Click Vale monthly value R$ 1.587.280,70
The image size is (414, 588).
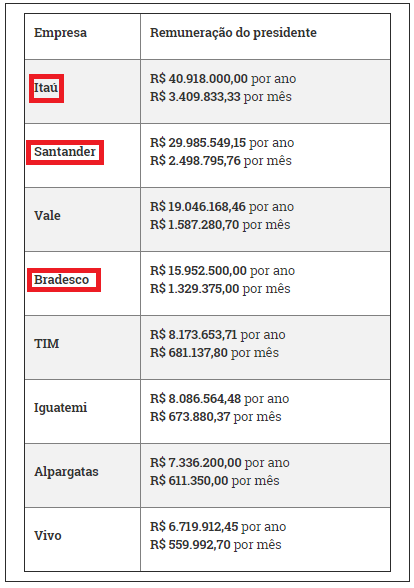(195, 225)
